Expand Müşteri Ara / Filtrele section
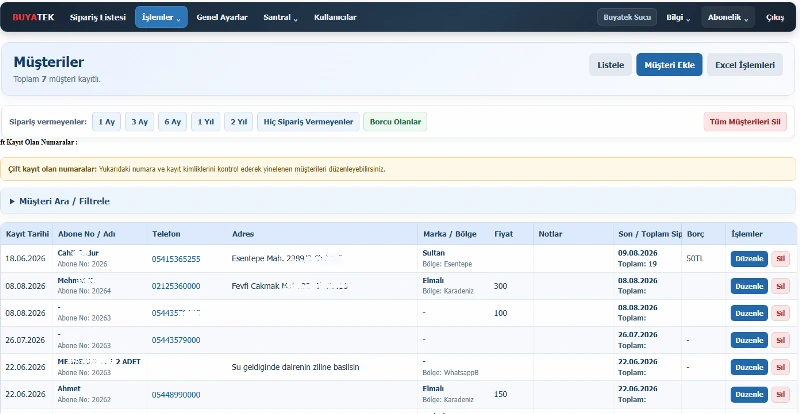This screenshot has width=800, height=414. pyautogui.click(x=398, y=201)
